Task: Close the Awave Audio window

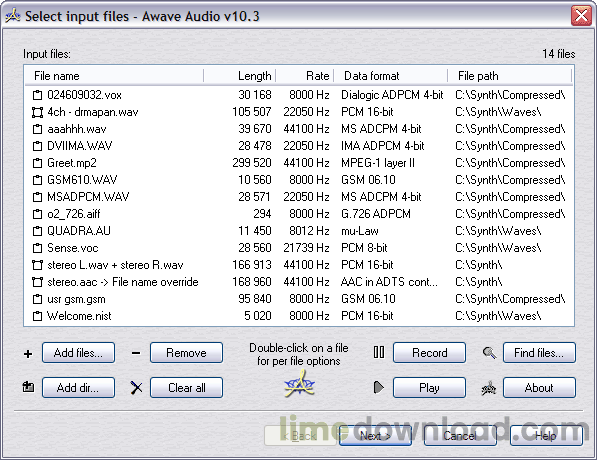Action: coord(581,16)
